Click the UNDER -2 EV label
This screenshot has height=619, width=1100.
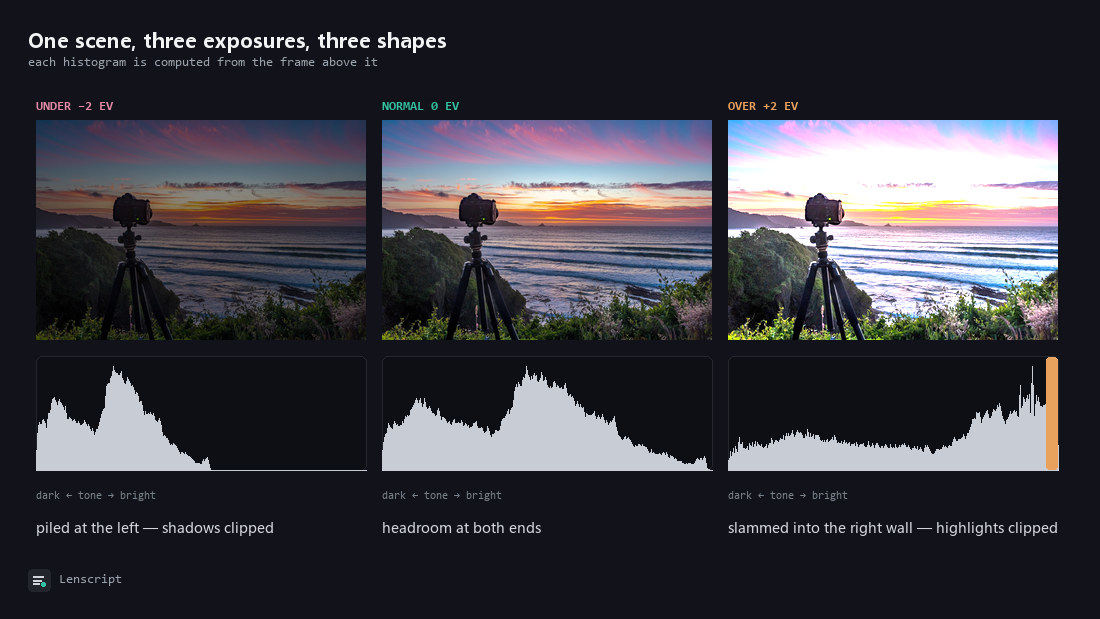click(x=74, y=106)
